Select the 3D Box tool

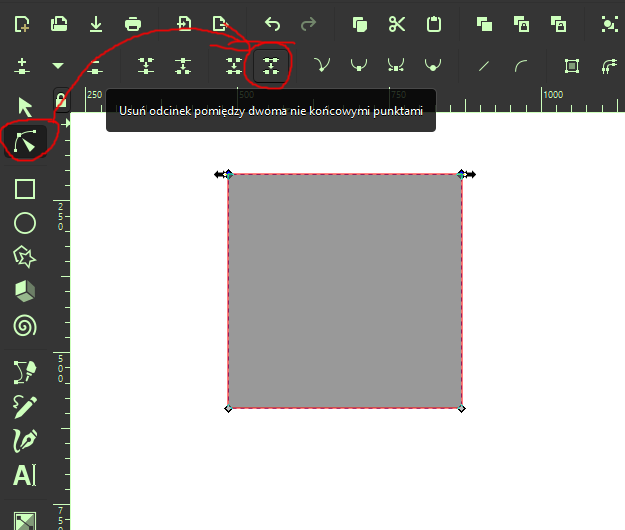tap(25, 291)
